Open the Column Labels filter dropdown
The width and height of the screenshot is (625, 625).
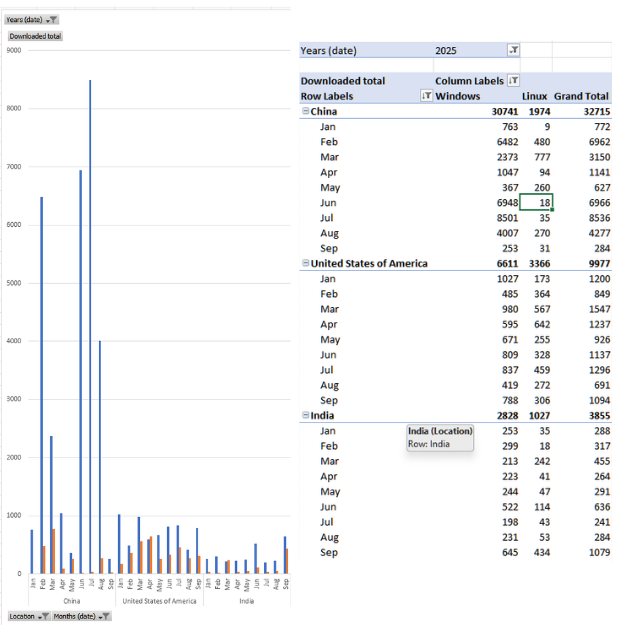(513, 80)
